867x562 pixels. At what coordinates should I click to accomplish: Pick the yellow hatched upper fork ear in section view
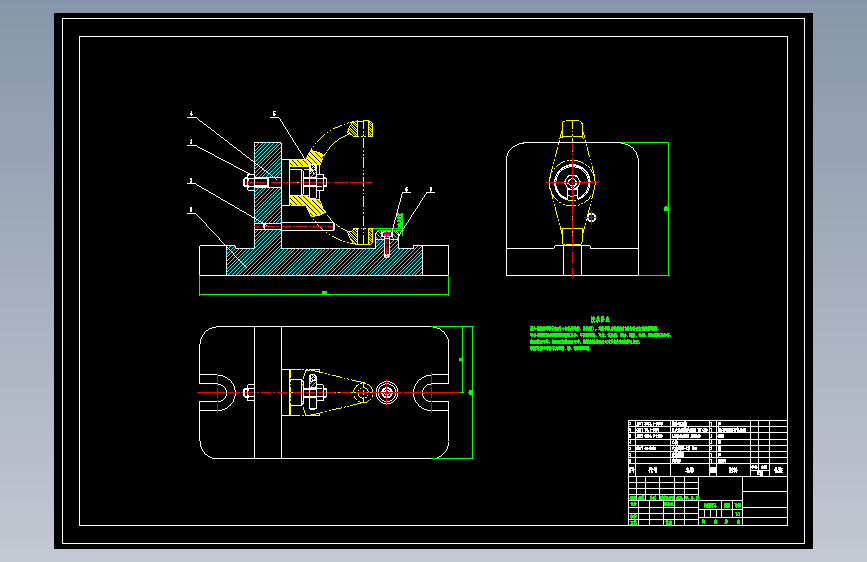[363, 129]
